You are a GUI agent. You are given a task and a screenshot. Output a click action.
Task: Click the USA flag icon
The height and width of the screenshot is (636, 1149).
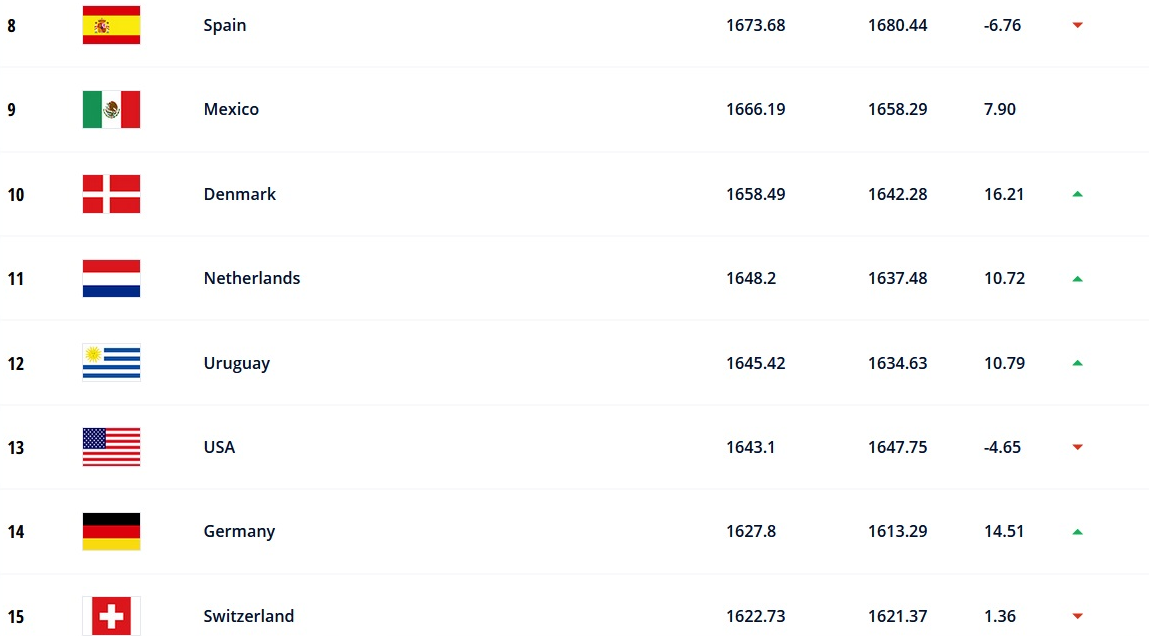click(x=111, y=447)
